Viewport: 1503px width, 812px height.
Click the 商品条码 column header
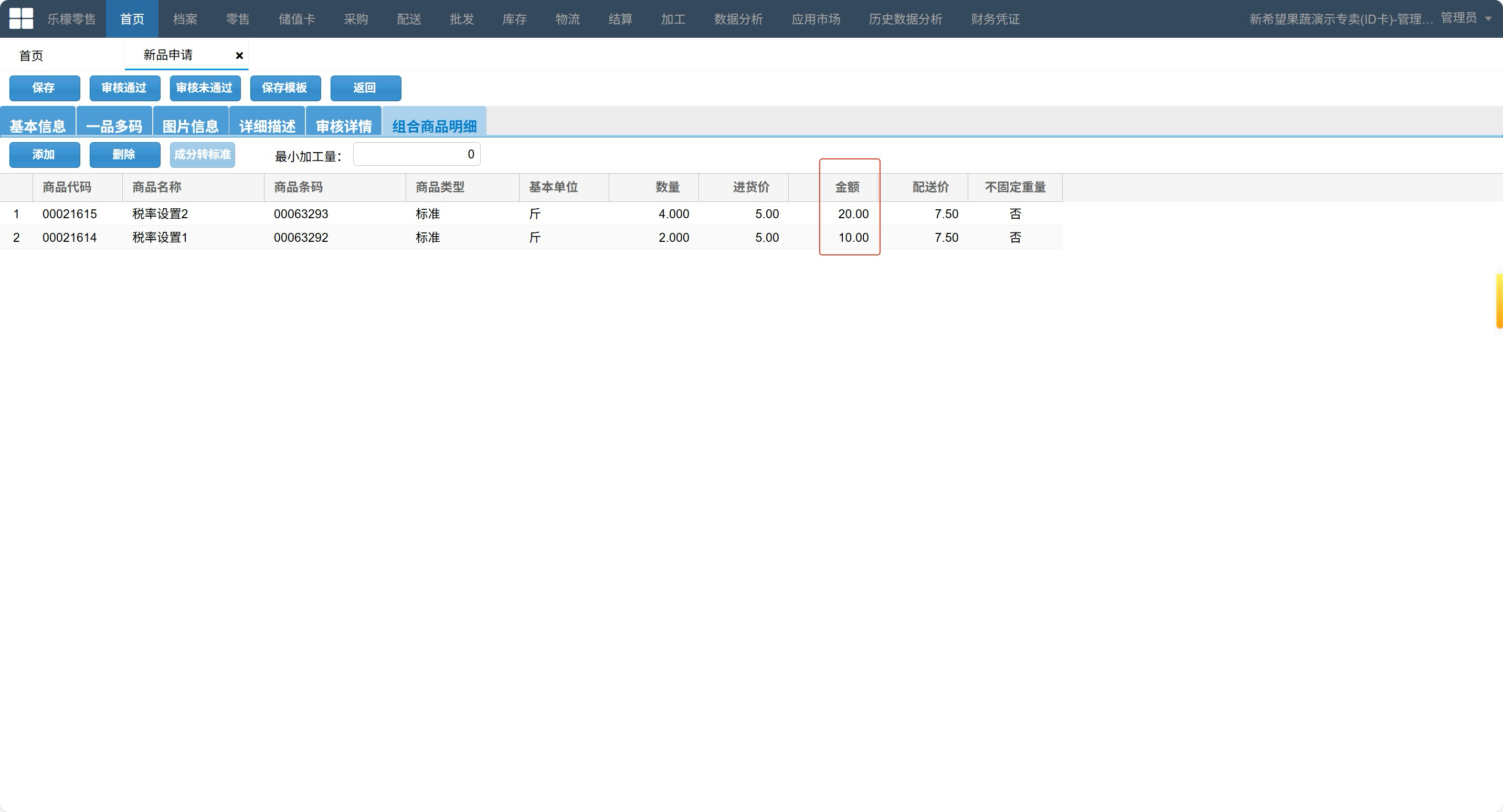335,187
